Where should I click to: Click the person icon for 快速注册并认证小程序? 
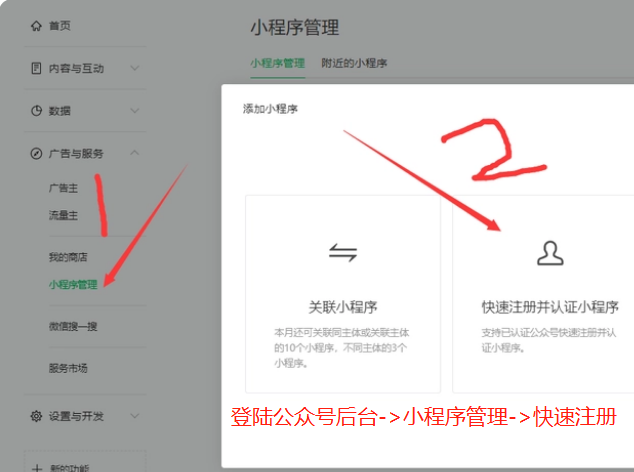pyautogui.click(x=549, y=254)
